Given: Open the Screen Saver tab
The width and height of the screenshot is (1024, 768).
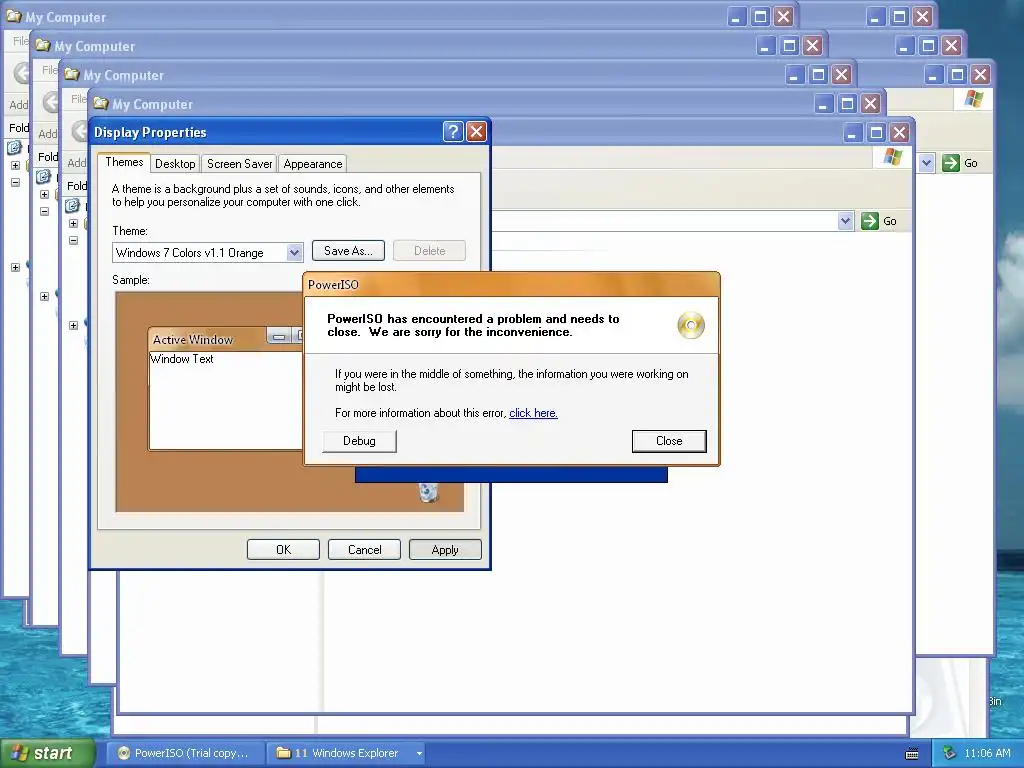Looking at the screenshot, I should tap(240, 164).
